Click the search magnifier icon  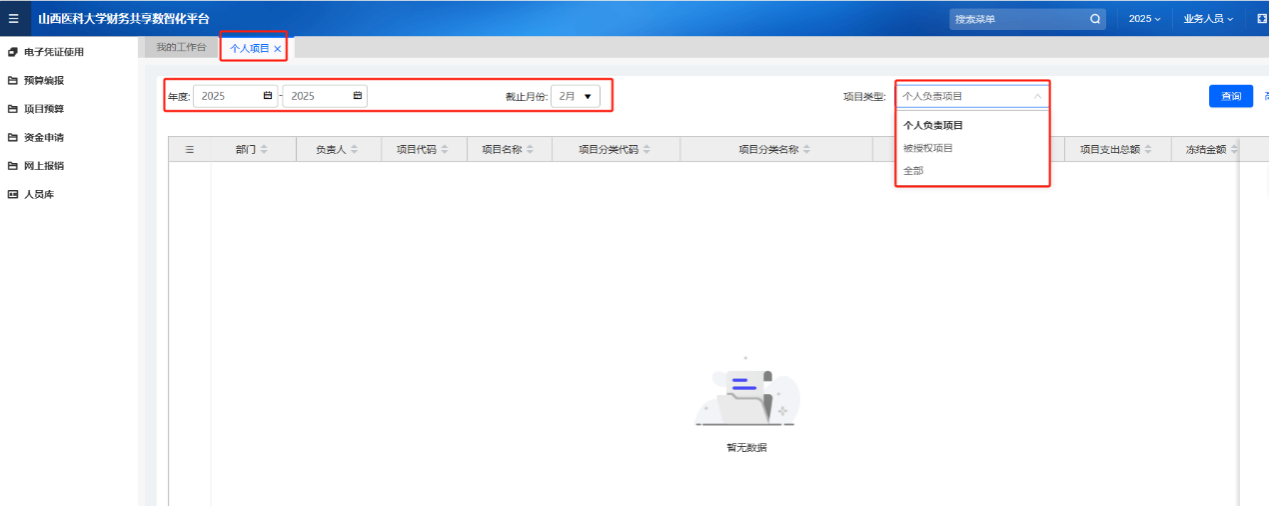(x=1095, y=19)
